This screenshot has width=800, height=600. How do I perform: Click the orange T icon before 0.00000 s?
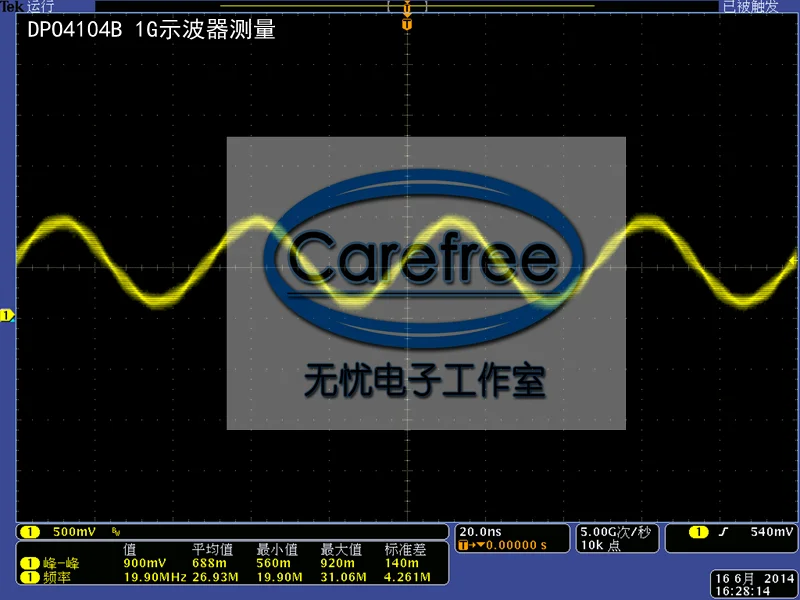click(x=463, y=545)
